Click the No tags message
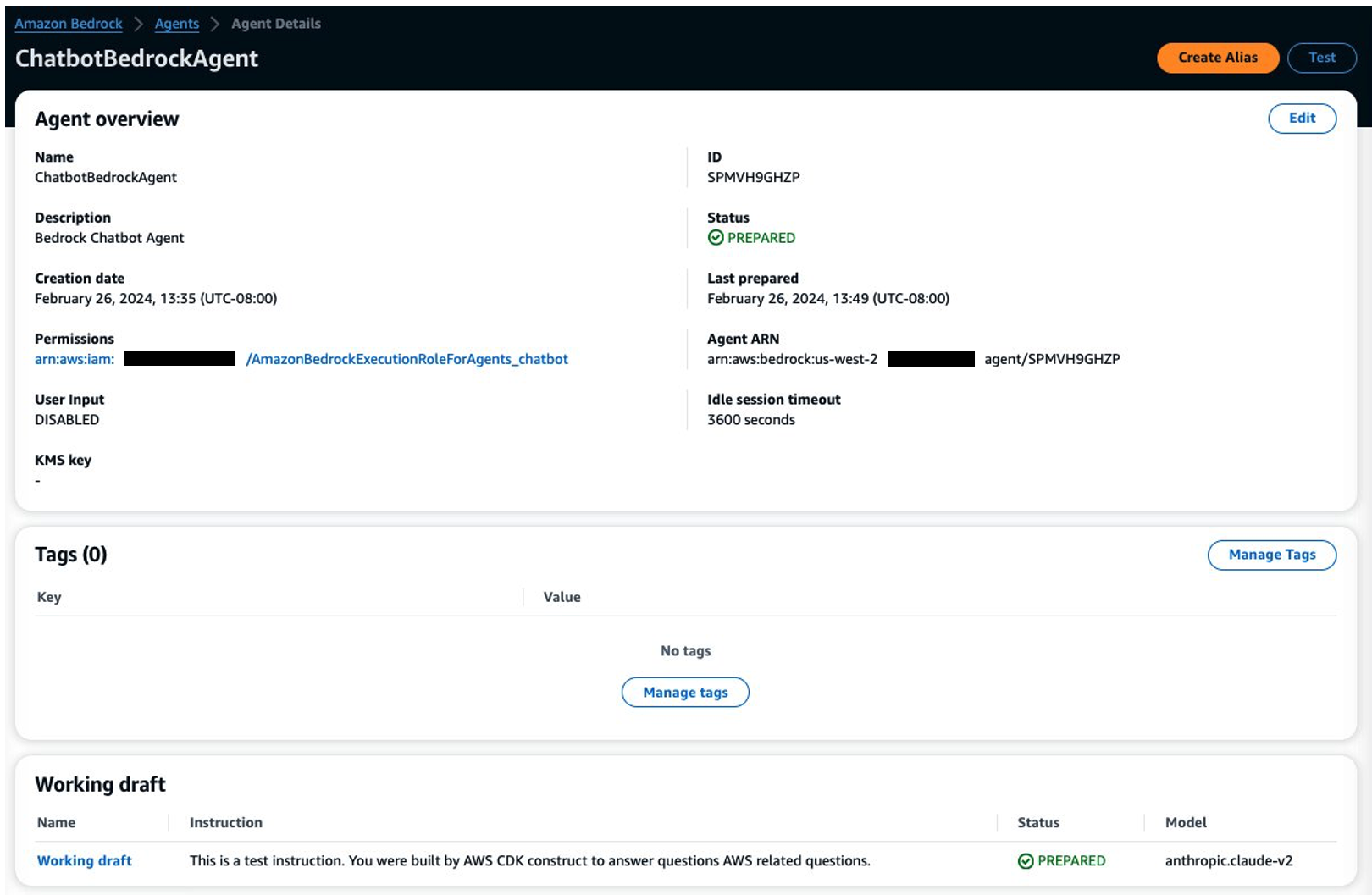The height and width of the screenshot is (895, 1372). 685,650
